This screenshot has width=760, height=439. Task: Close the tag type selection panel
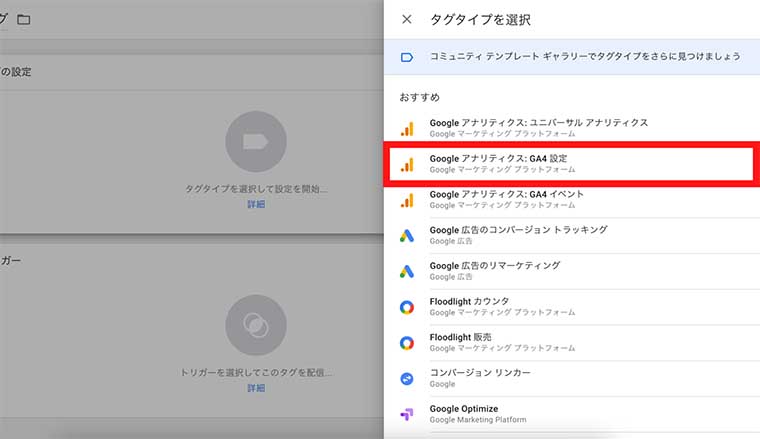[x=407, y=19]
